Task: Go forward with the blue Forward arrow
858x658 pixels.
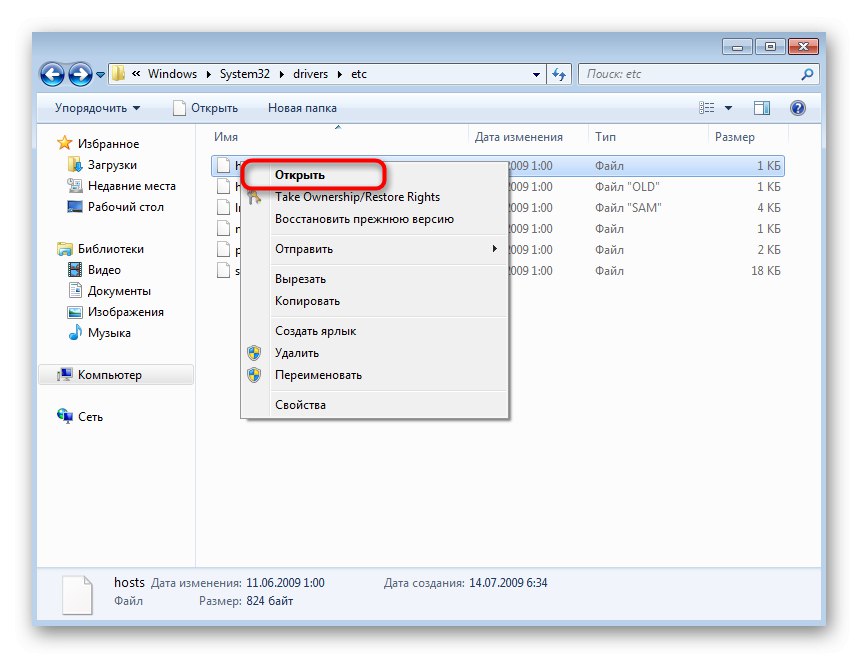Action: click(80, 74)
